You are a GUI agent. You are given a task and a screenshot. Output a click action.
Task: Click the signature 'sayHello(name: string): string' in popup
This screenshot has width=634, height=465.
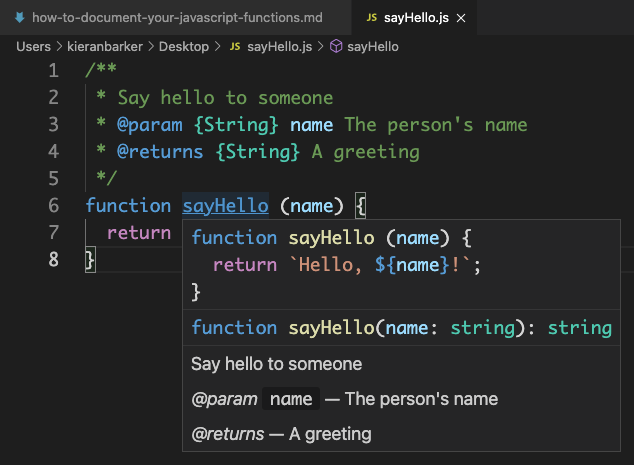[450, 328]
